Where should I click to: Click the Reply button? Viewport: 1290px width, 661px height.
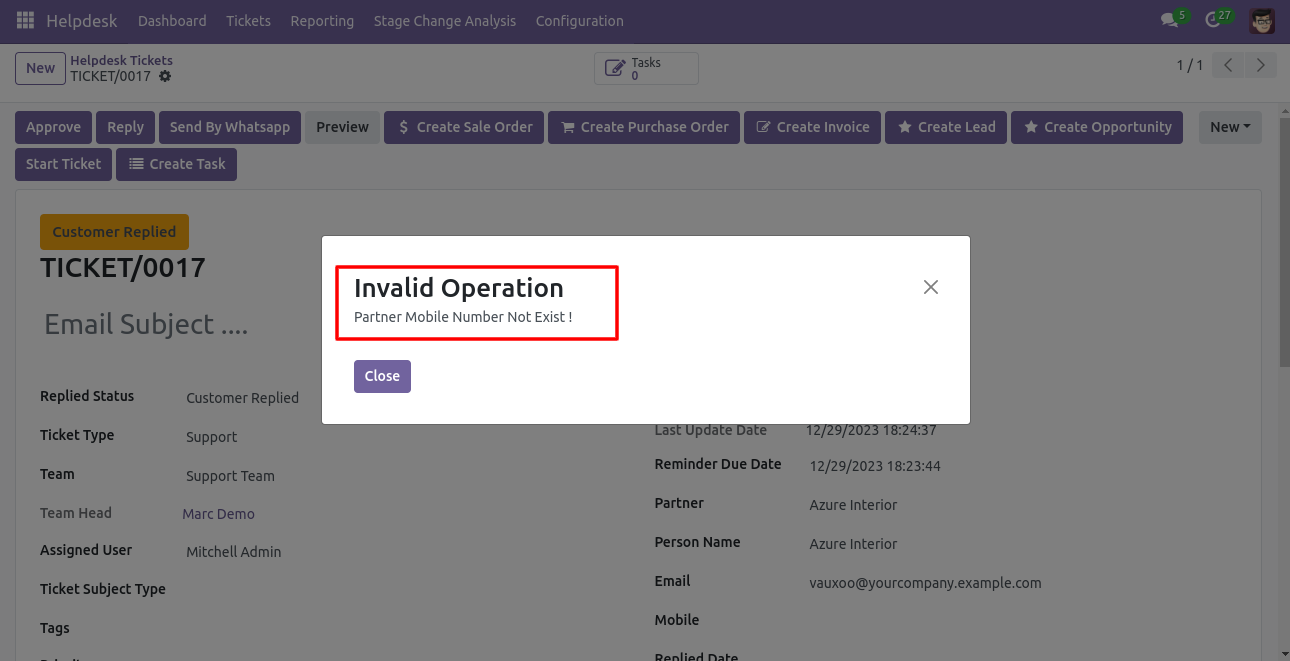(125, 127)
